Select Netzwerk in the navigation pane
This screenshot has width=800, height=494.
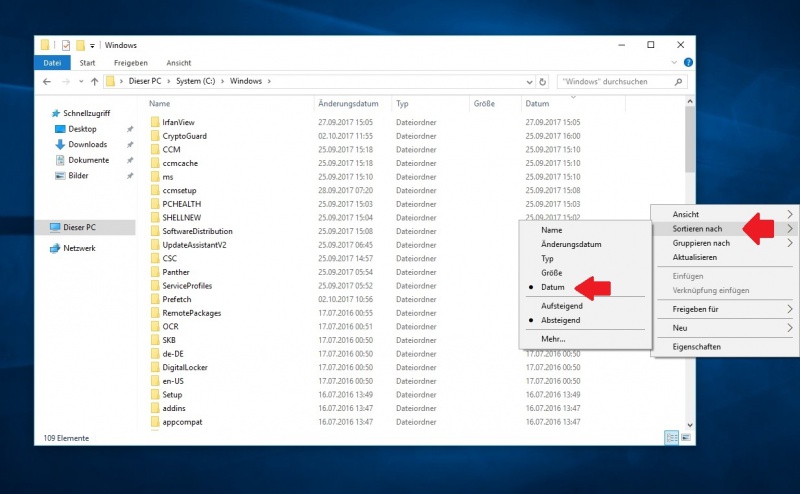79,249
